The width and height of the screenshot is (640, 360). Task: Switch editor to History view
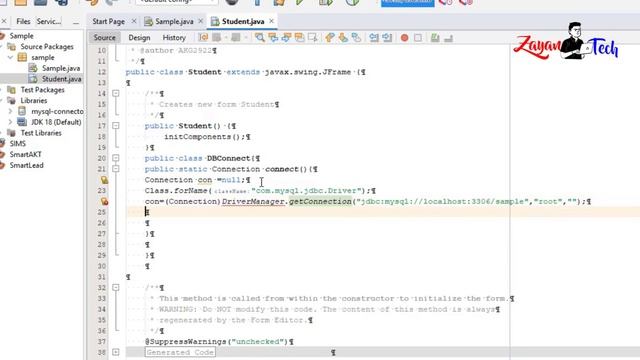point(174,38)
